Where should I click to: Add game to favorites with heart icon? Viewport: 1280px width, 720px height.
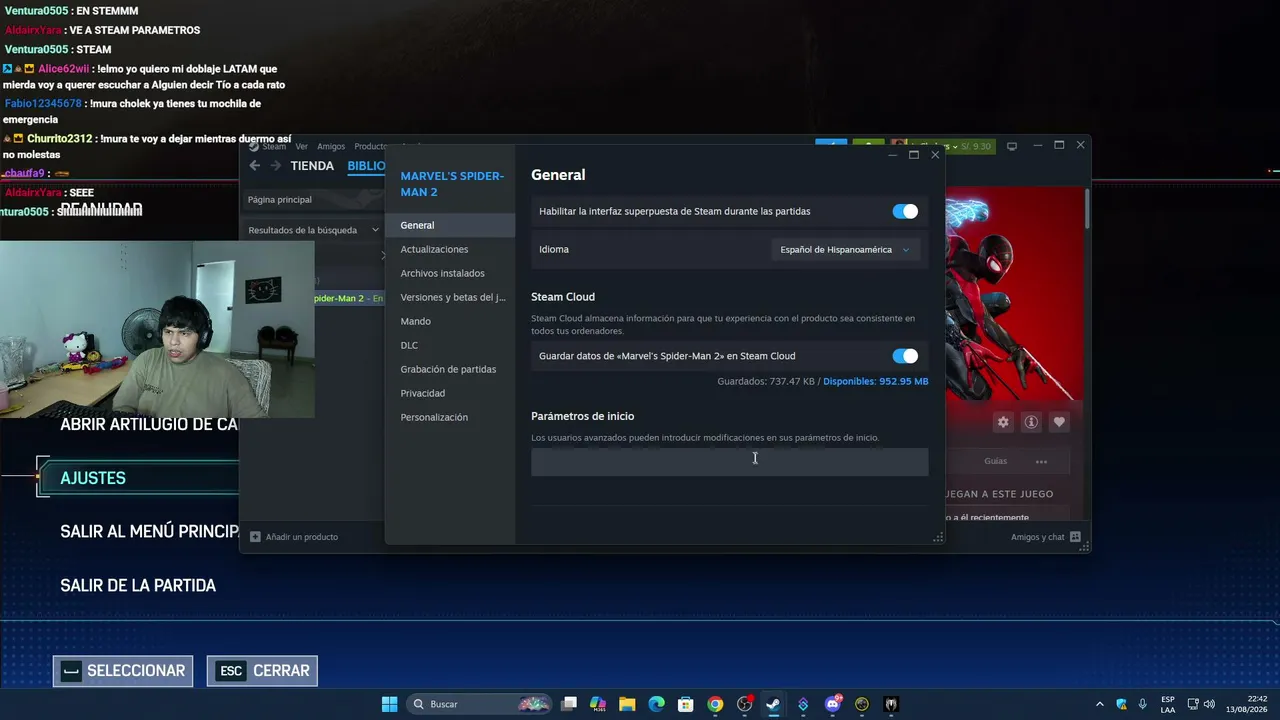[1059, 422]
